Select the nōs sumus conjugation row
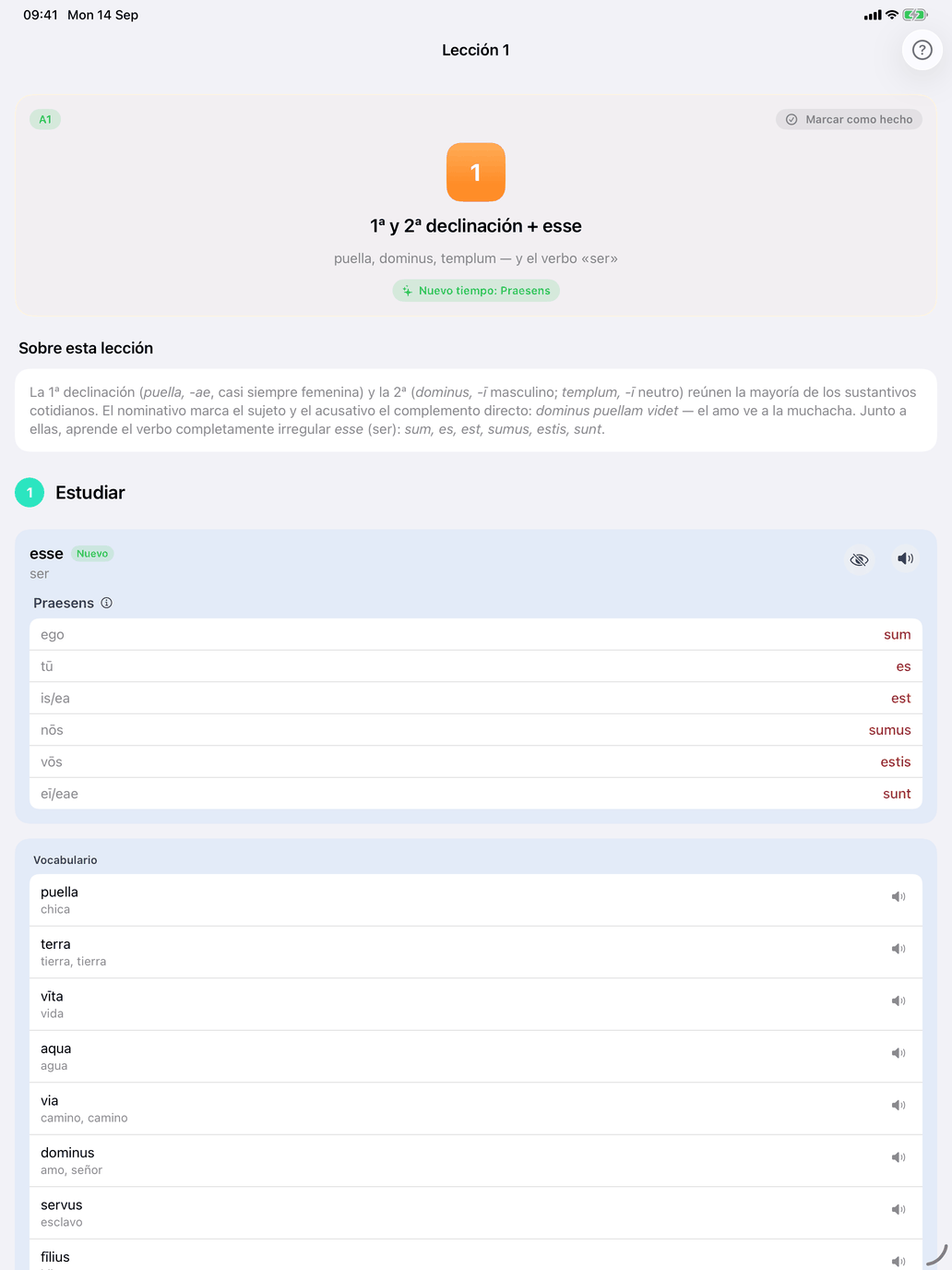 [x=476, y=730]
